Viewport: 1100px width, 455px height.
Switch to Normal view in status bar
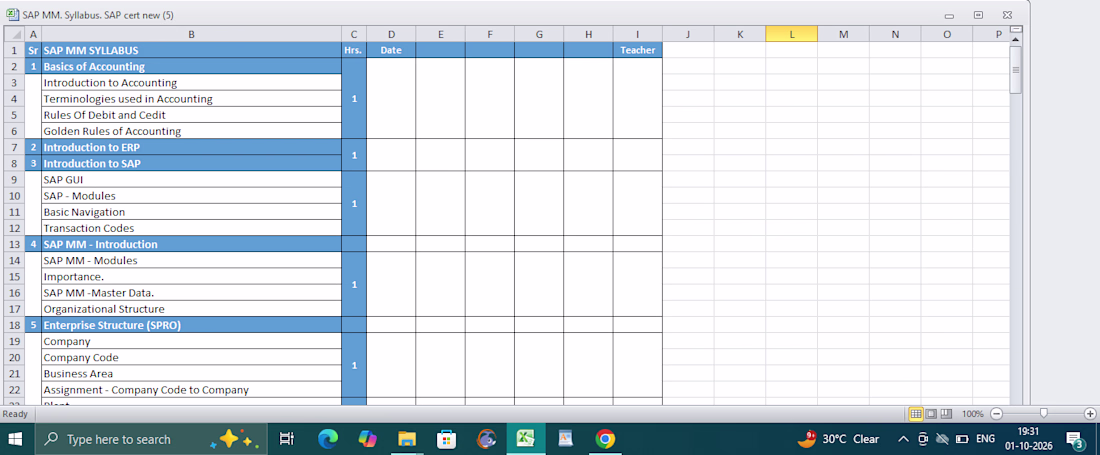(915, 414)
